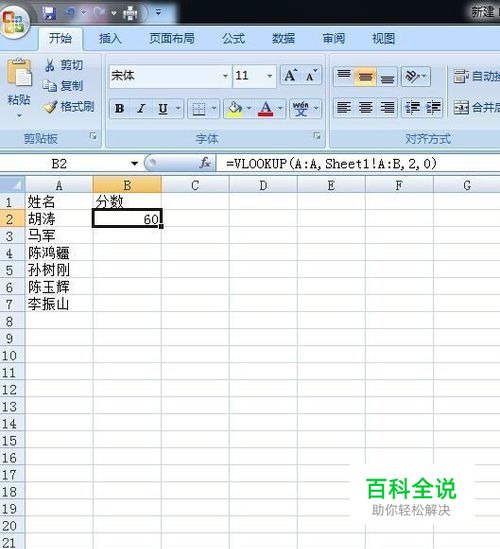Apply yellow fill color bucket
Image resolution: width=500 pixels, height=549 pixels.
tap(235, 109)
